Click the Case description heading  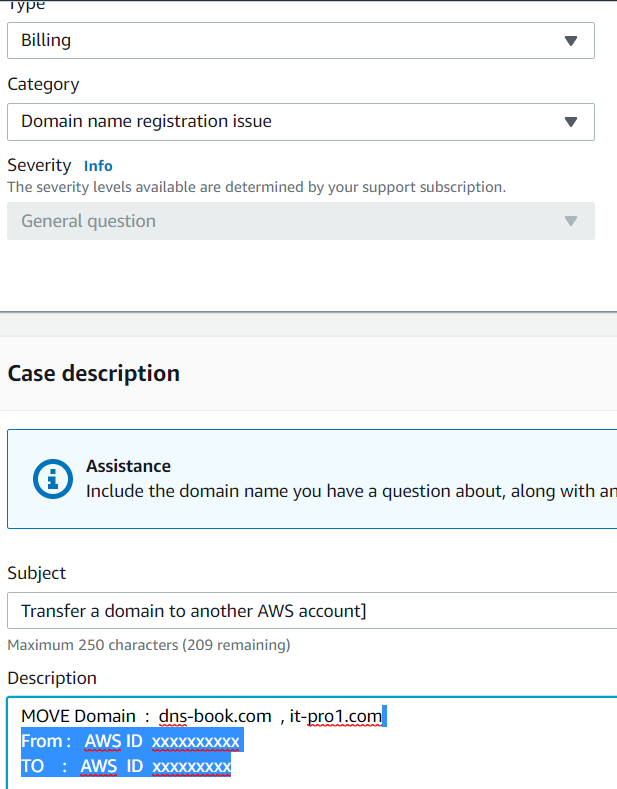coord(94,373)
